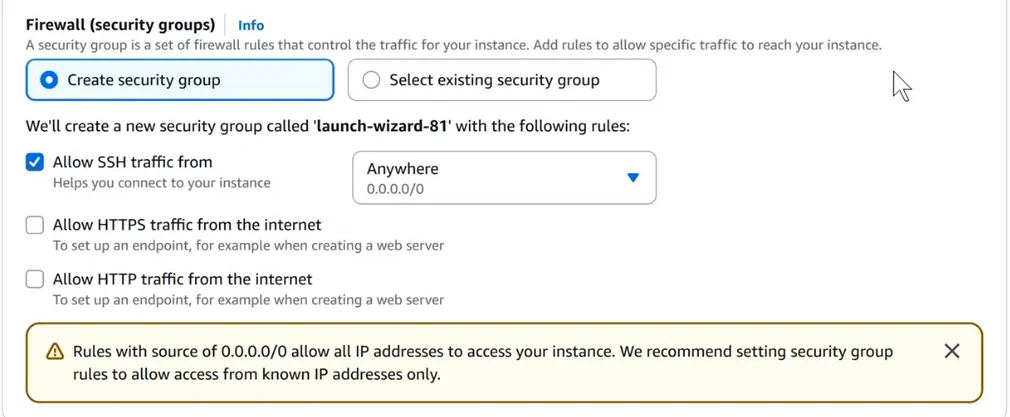Click the Firewall (security groups) heading

[120, 25]
